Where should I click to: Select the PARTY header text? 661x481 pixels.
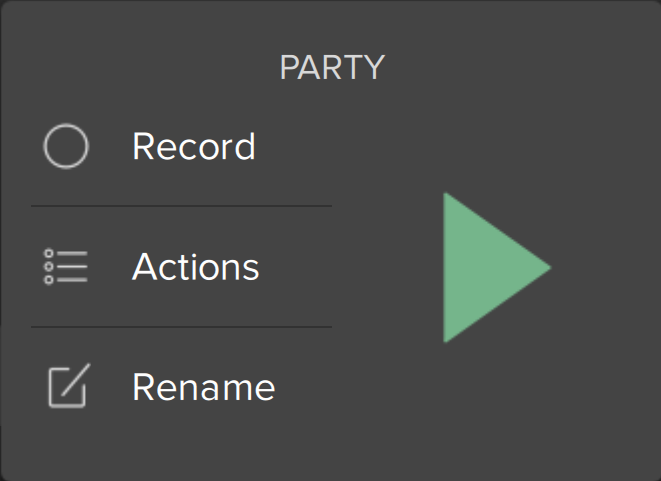click(332, 68)
